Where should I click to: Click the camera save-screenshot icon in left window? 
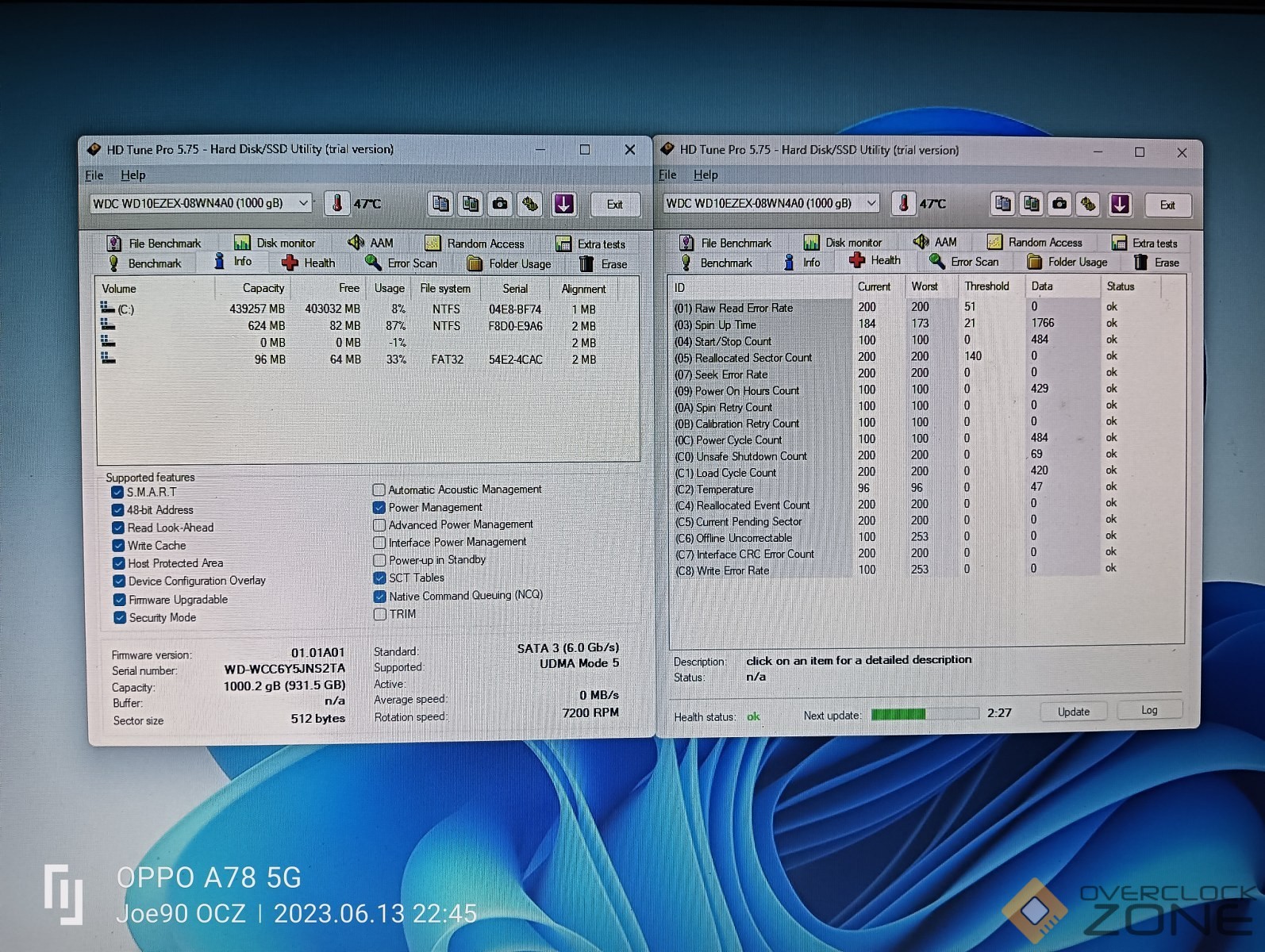click(500, 204)
